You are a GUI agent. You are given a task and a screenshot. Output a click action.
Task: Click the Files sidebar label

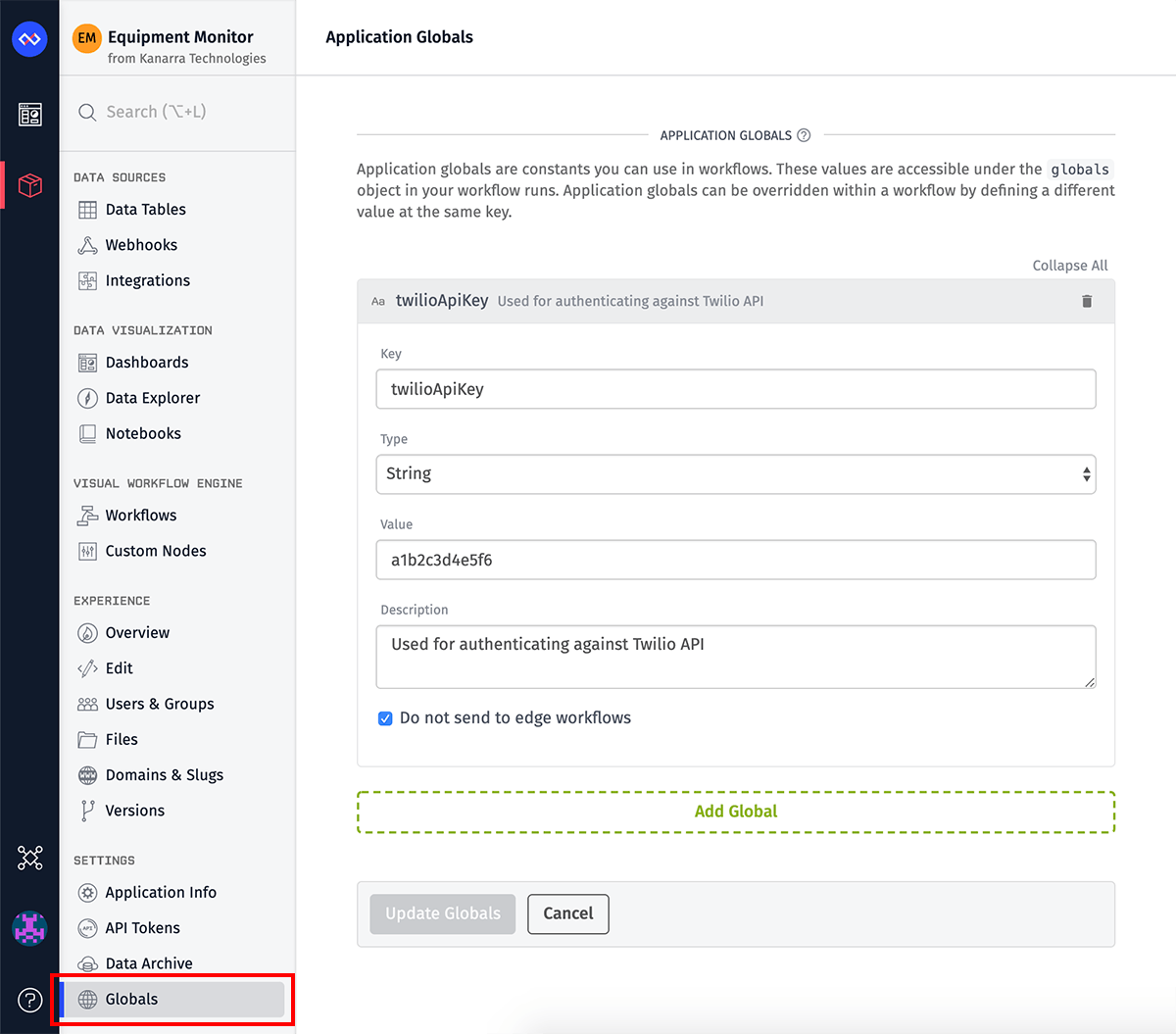[x=122, y=739]
